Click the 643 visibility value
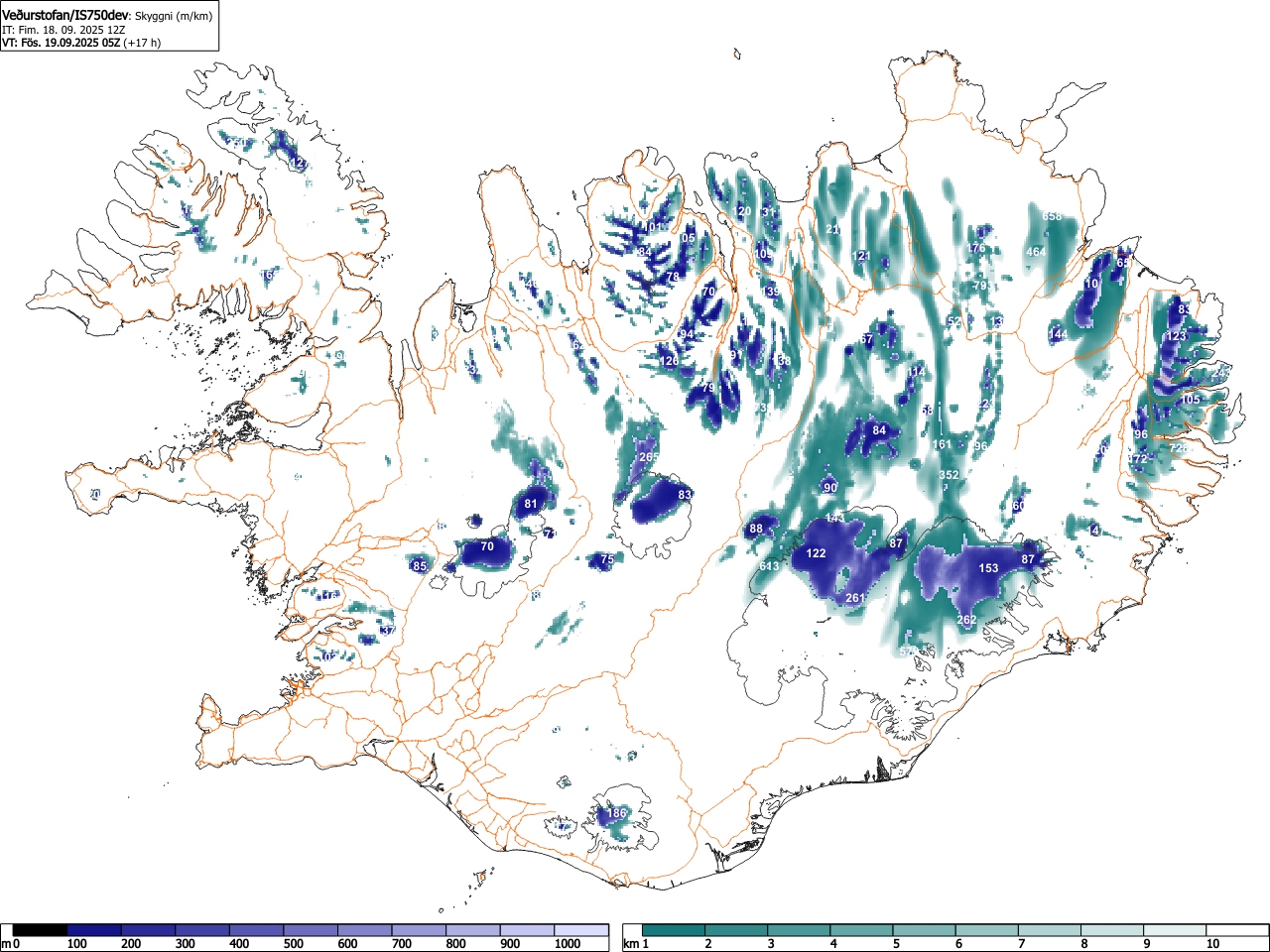The height and width of the screenshot is (952, 1270). tap(769, 566)
